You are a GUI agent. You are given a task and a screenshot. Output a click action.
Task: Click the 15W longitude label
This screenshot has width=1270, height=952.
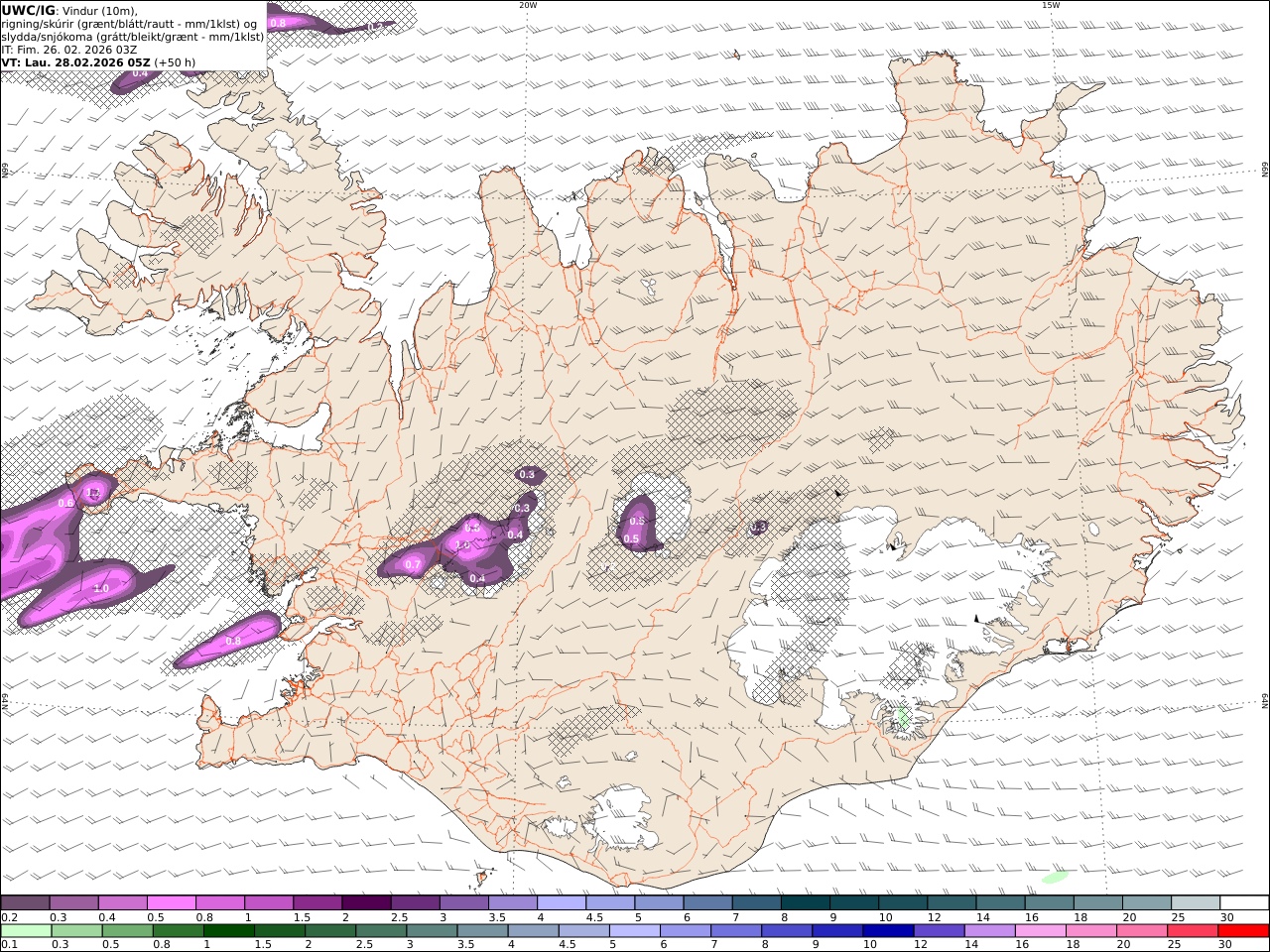(1051, 5)
